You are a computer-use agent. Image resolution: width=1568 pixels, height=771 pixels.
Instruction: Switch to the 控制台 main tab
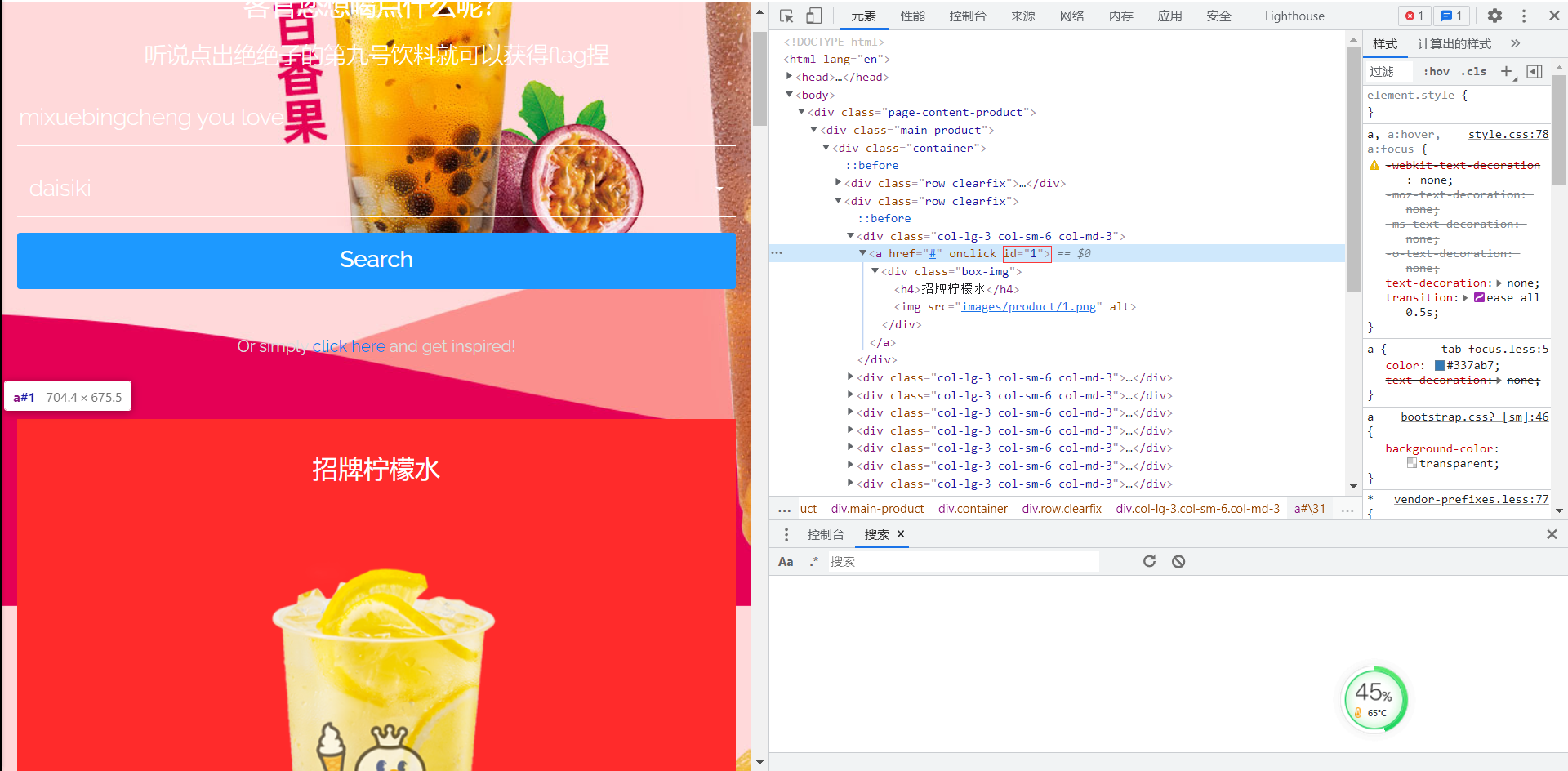[x=968, y=16]
